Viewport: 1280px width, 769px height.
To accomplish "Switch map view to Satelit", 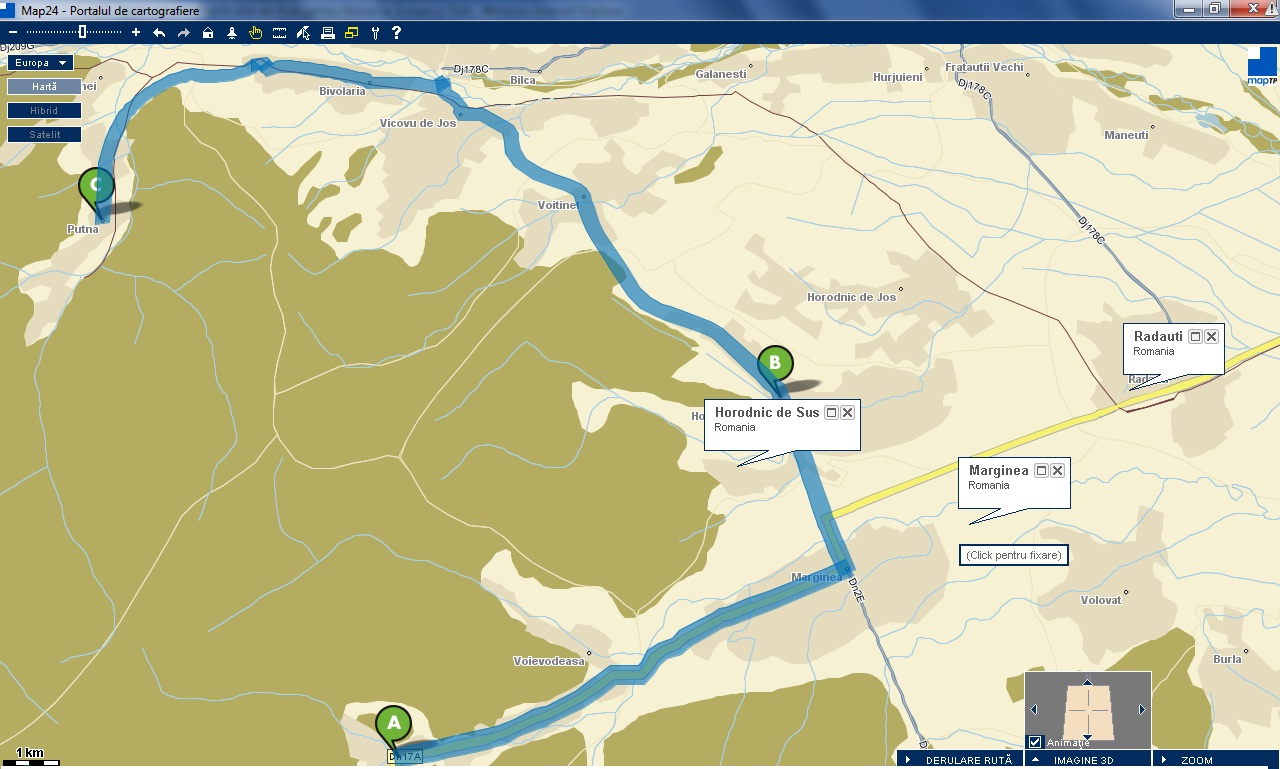I will (x=44, y=134).
